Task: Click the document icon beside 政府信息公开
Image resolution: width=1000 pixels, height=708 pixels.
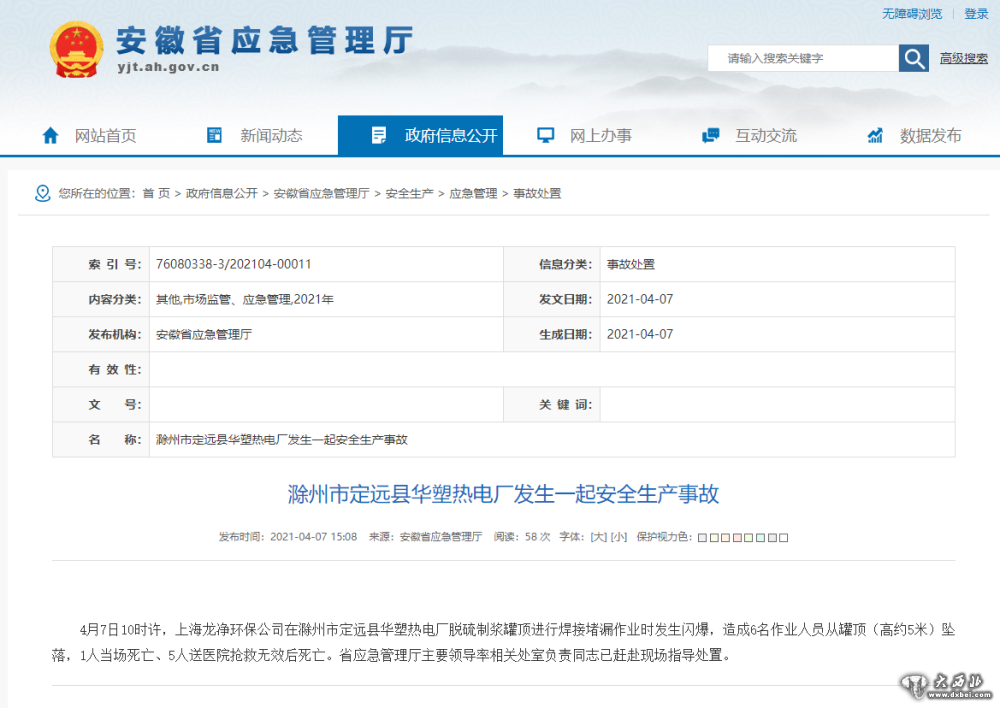Action: tap(379, 135)
